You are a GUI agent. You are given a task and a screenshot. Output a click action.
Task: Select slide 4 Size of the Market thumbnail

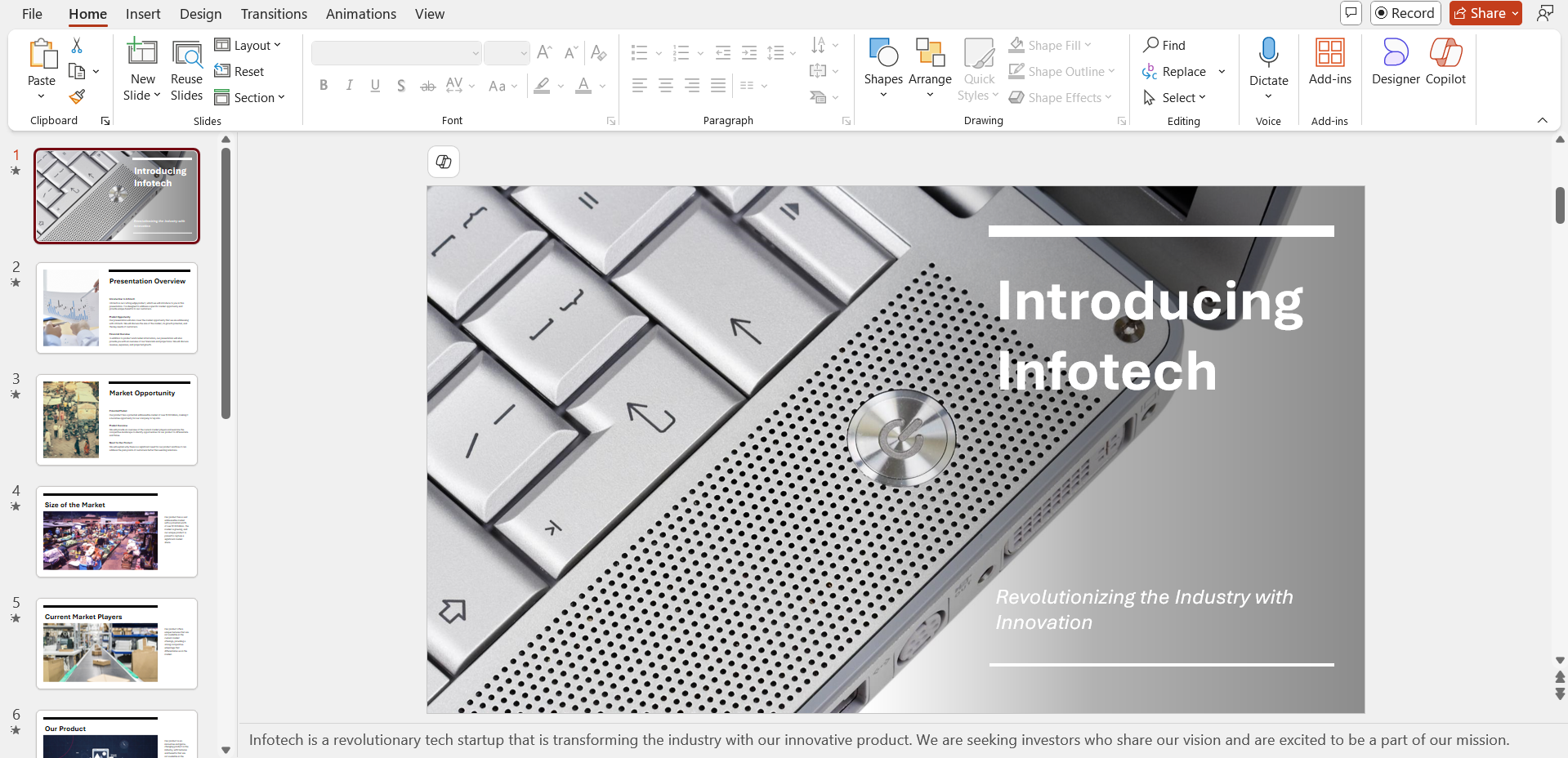(x=117, y=532)
